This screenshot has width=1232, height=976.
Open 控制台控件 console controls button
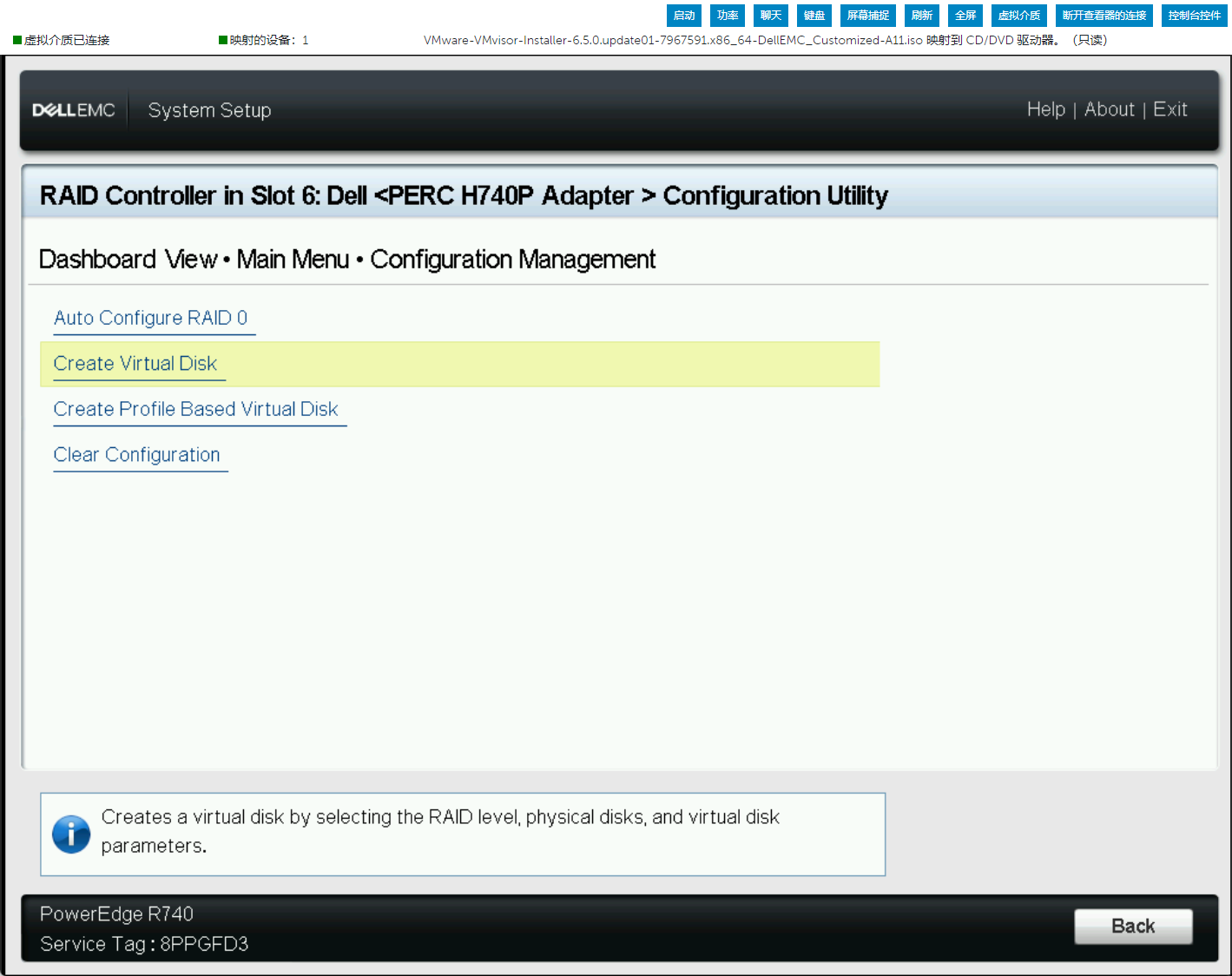[1195, 16]
